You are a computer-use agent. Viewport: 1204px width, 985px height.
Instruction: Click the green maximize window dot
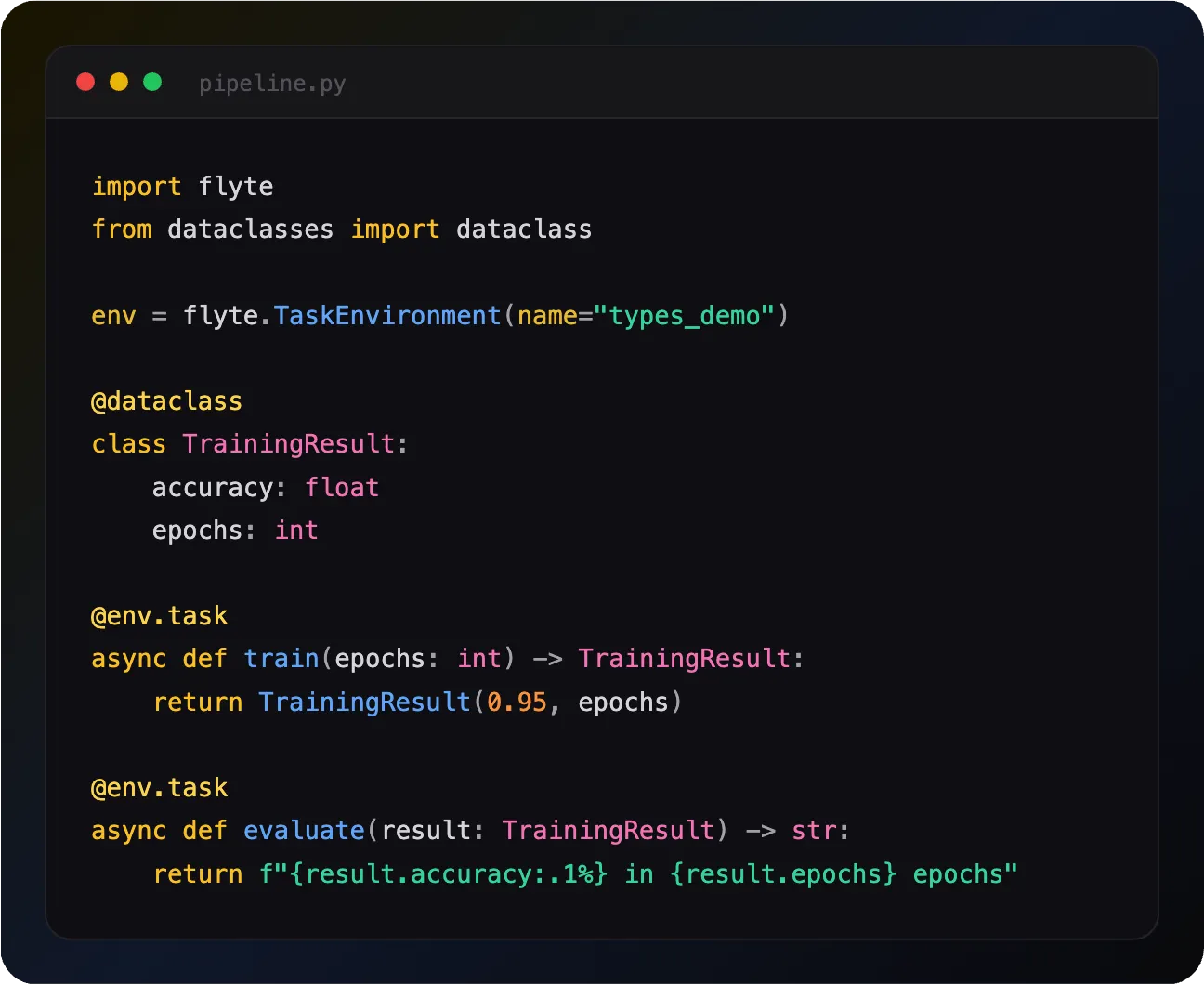pyautogui.click(x=152, y=82)
